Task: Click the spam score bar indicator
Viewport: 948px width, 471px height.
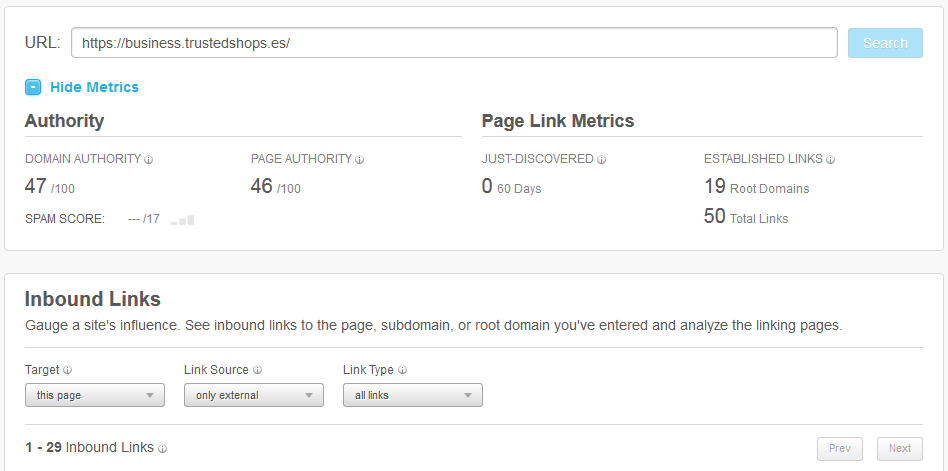Action: coord(183,220)
